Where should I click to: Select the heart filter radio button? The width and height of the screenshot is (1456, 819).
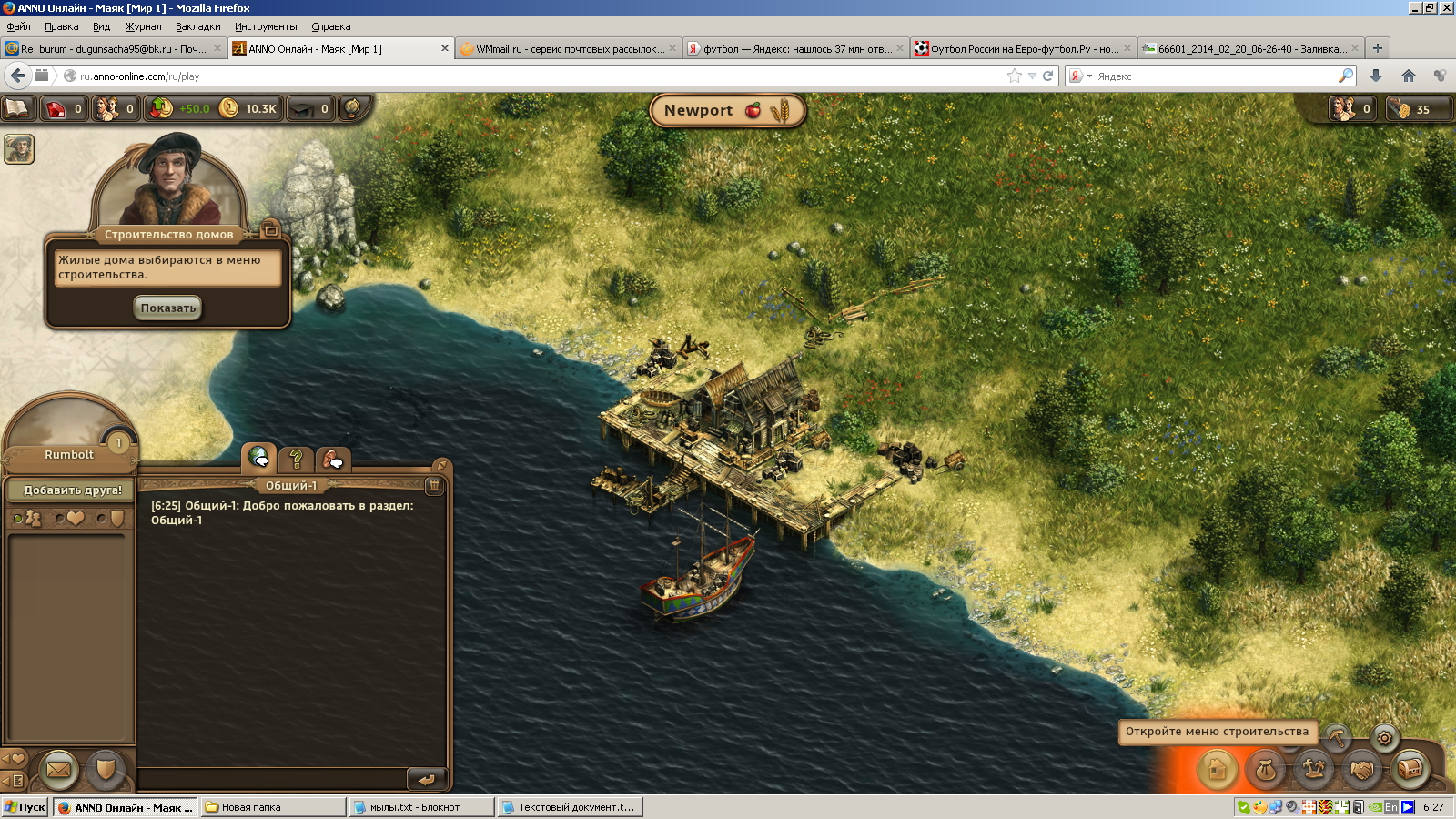tap(59, 519)
